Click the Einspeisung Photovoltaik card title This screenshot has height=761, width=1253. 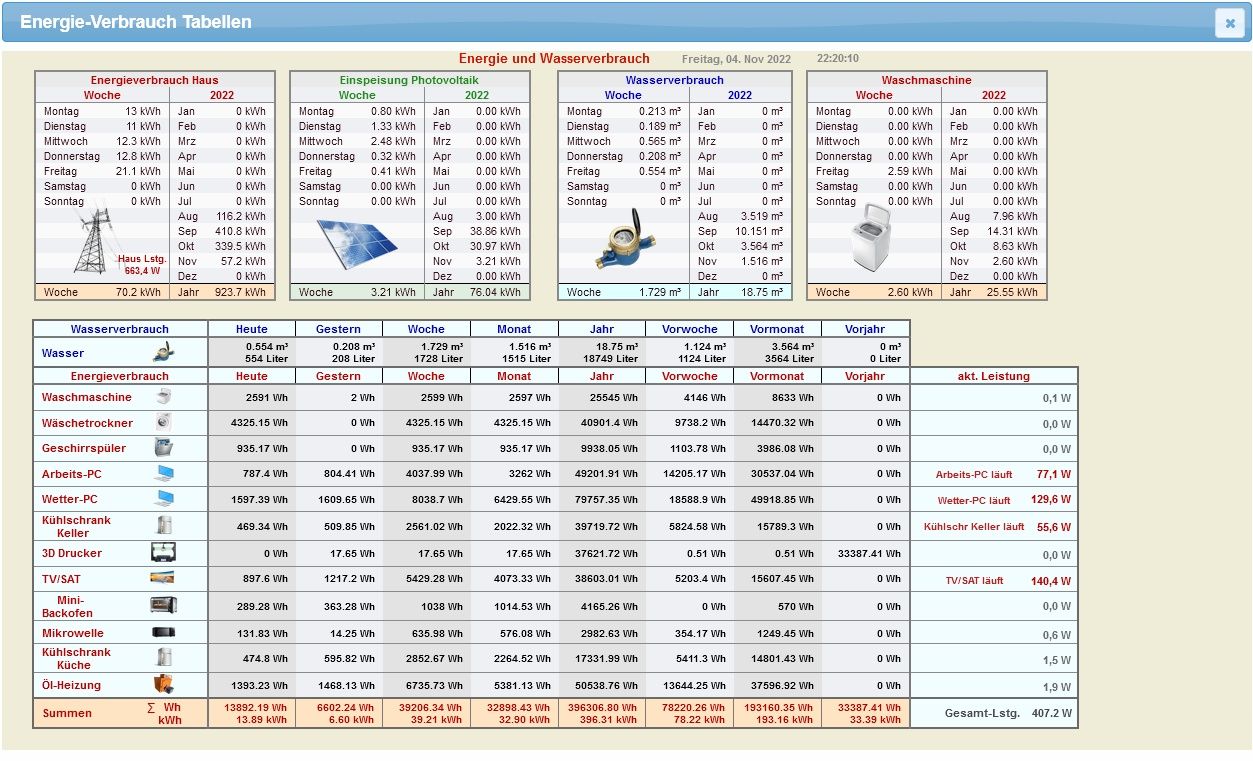coord(409,80)
